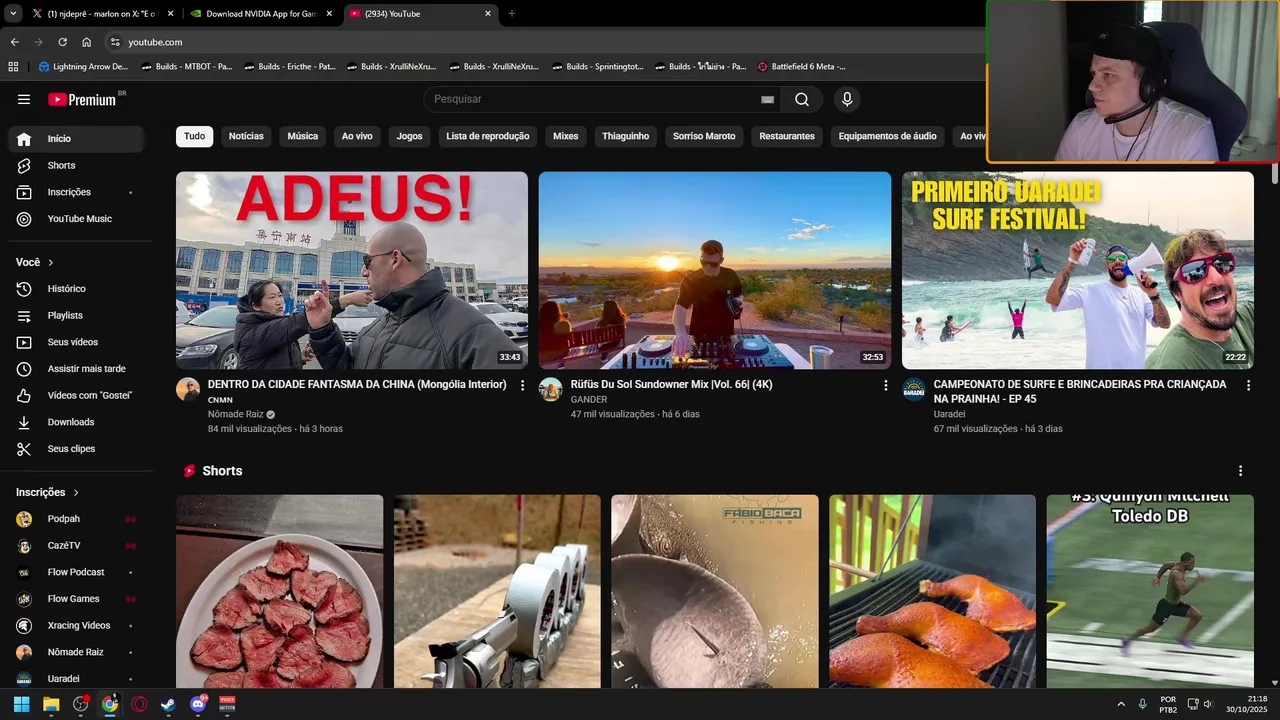Open options menu for surf championship video
This screenshot has height=720, width=1280.
pyautogui.click(x=1248, y=385)
